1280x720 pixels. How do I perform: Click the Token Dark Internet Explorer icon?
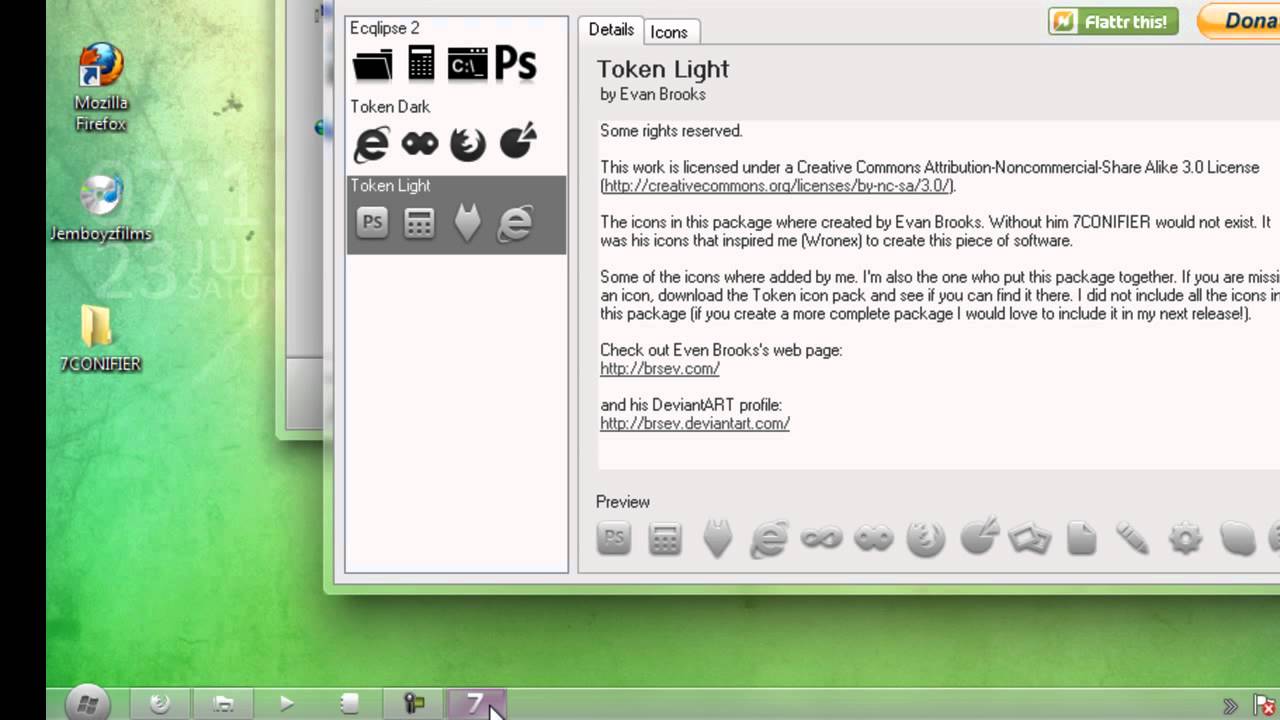[x=372, y=144]
